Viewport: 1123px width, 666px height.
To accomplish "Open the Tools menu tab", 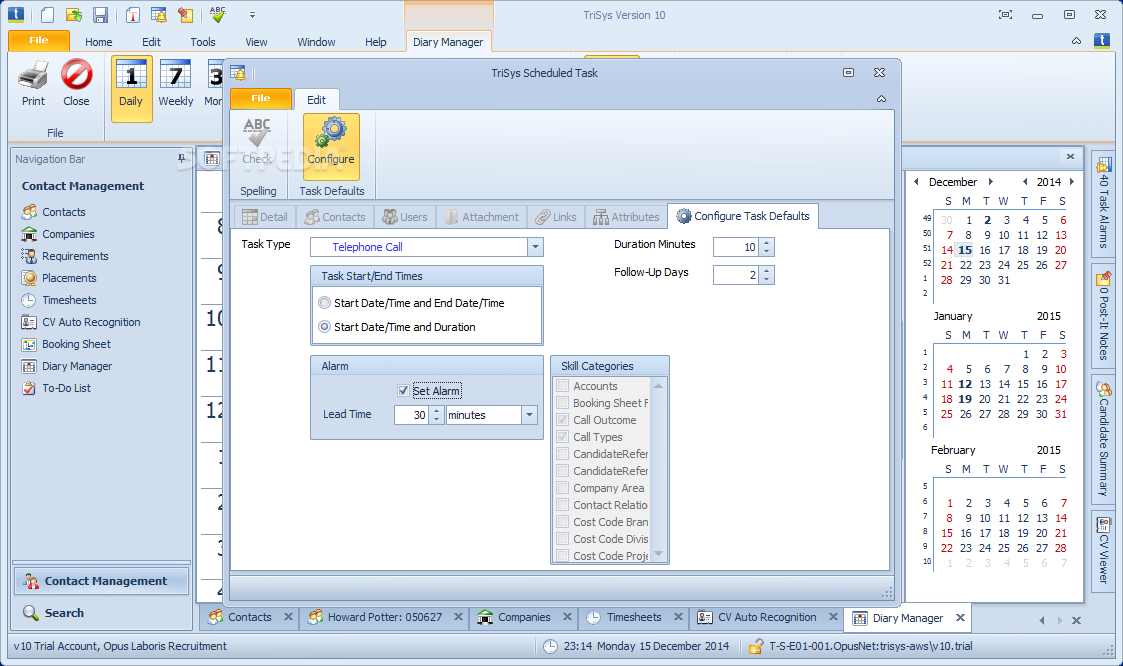I will 203,42.
